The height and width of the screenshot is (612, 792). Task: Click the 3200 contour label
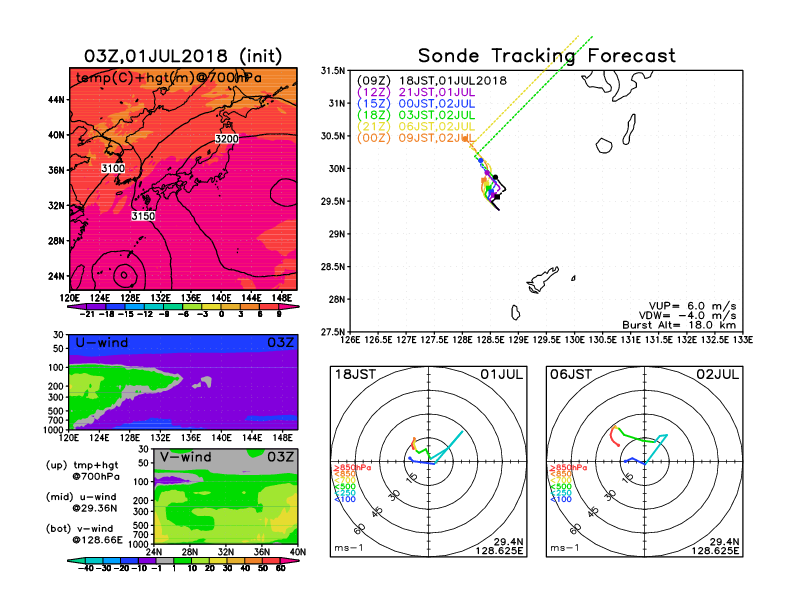[227, 138]
